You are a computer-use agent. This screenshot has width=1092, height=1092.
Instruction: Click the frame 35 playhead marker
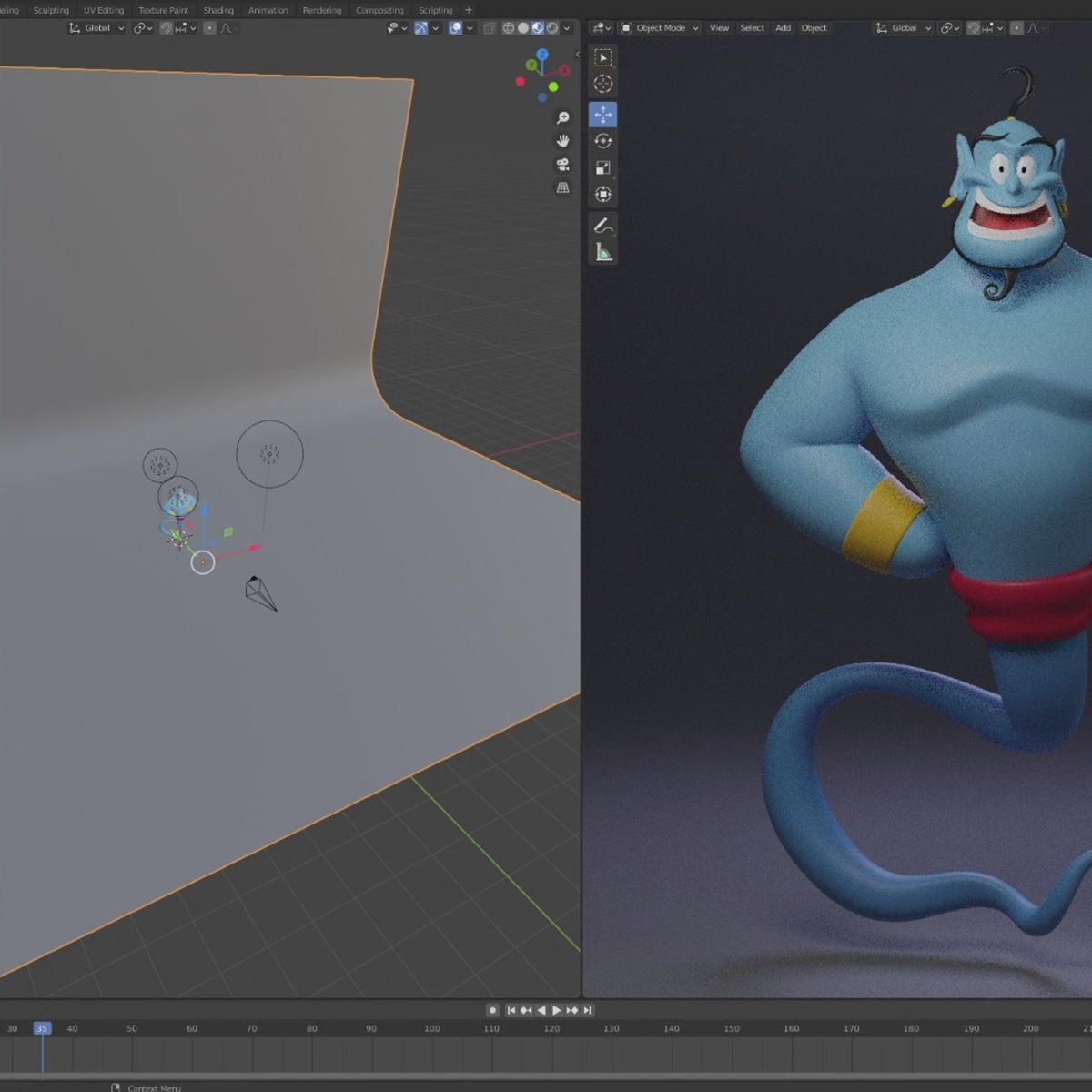[42, 1028]
